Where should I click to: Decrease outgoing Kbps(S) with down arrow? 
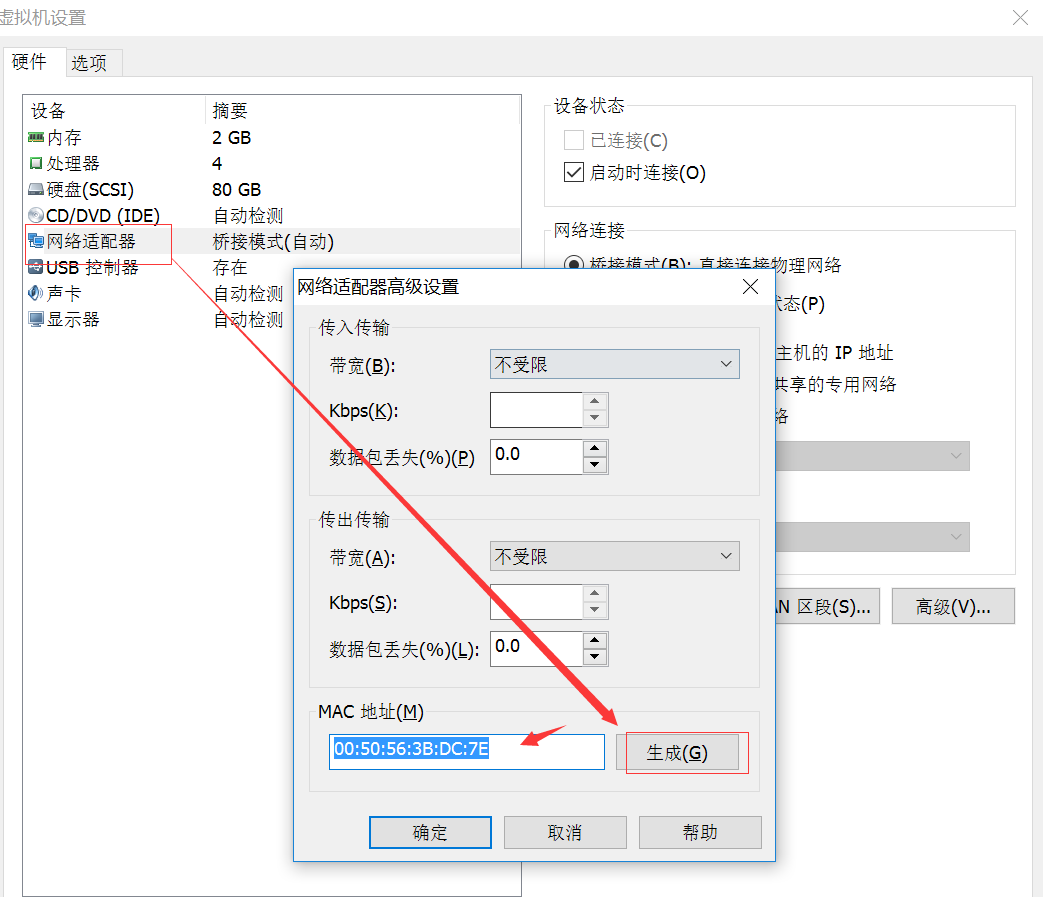tap(595, 609)
